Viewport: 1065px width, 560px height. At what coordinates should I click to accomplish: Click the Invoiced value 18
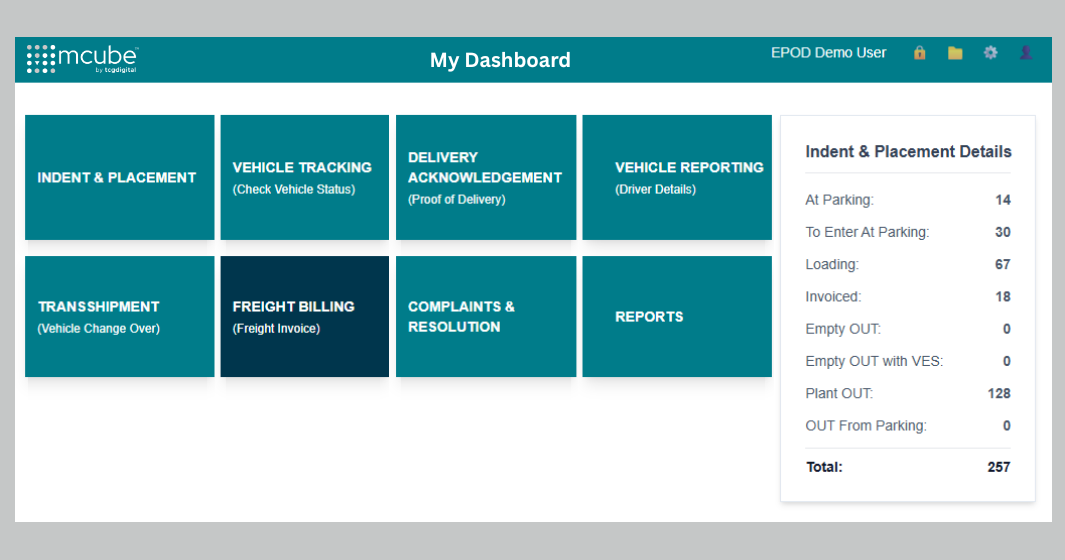click(1003, 296)
